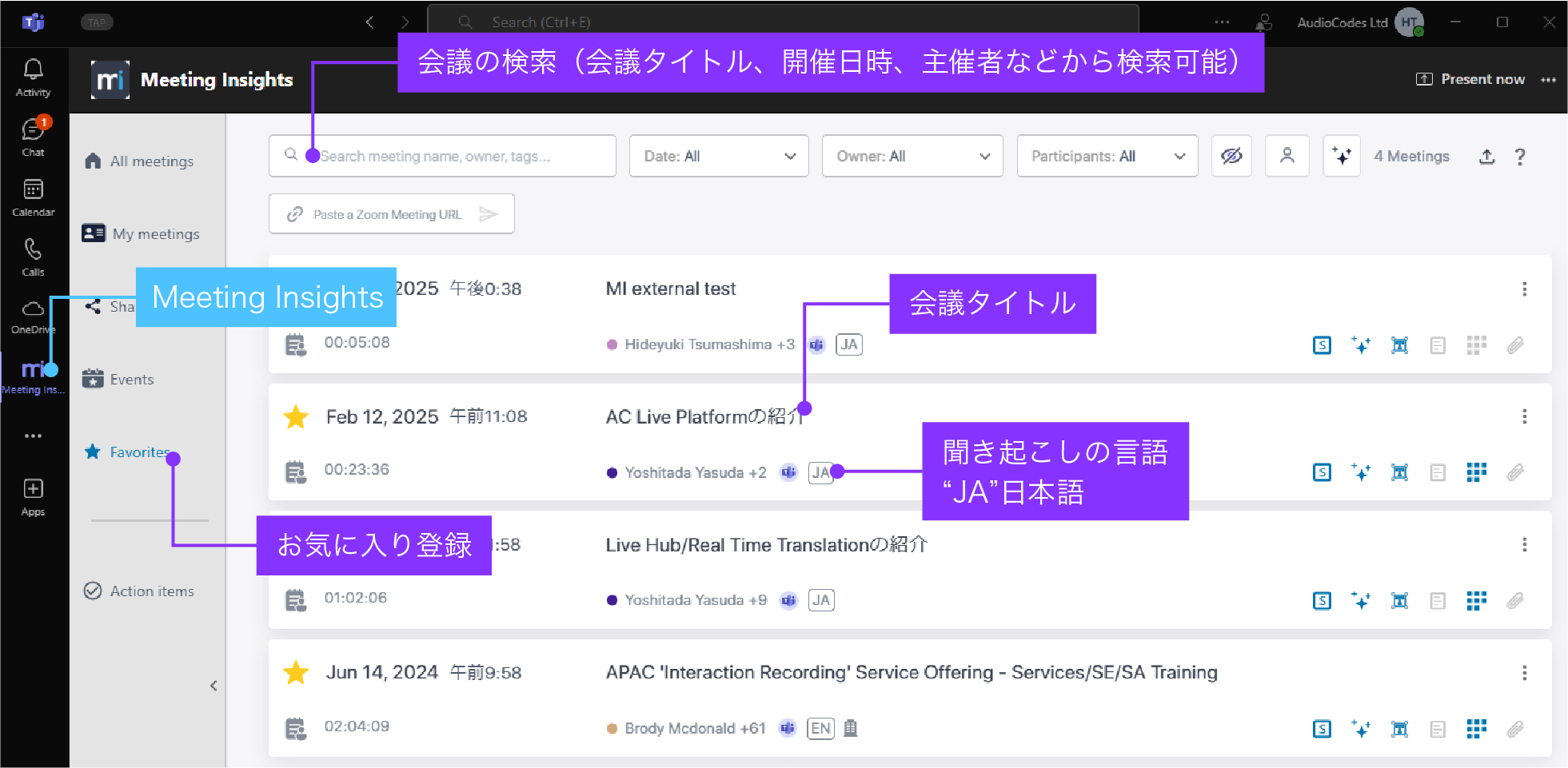Go forward with the navigation arrow
This screenshot has height=768, width=1568.
(x=405, y=22)
